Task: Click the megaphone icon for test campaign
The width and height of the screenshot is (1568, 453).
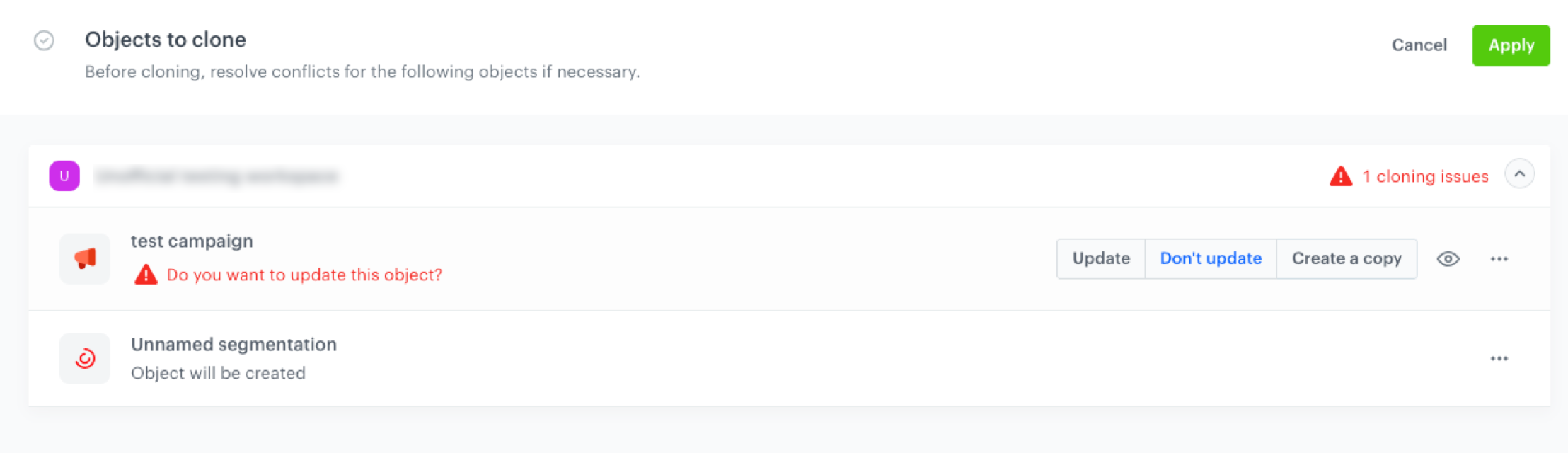Action: [85, 258]
